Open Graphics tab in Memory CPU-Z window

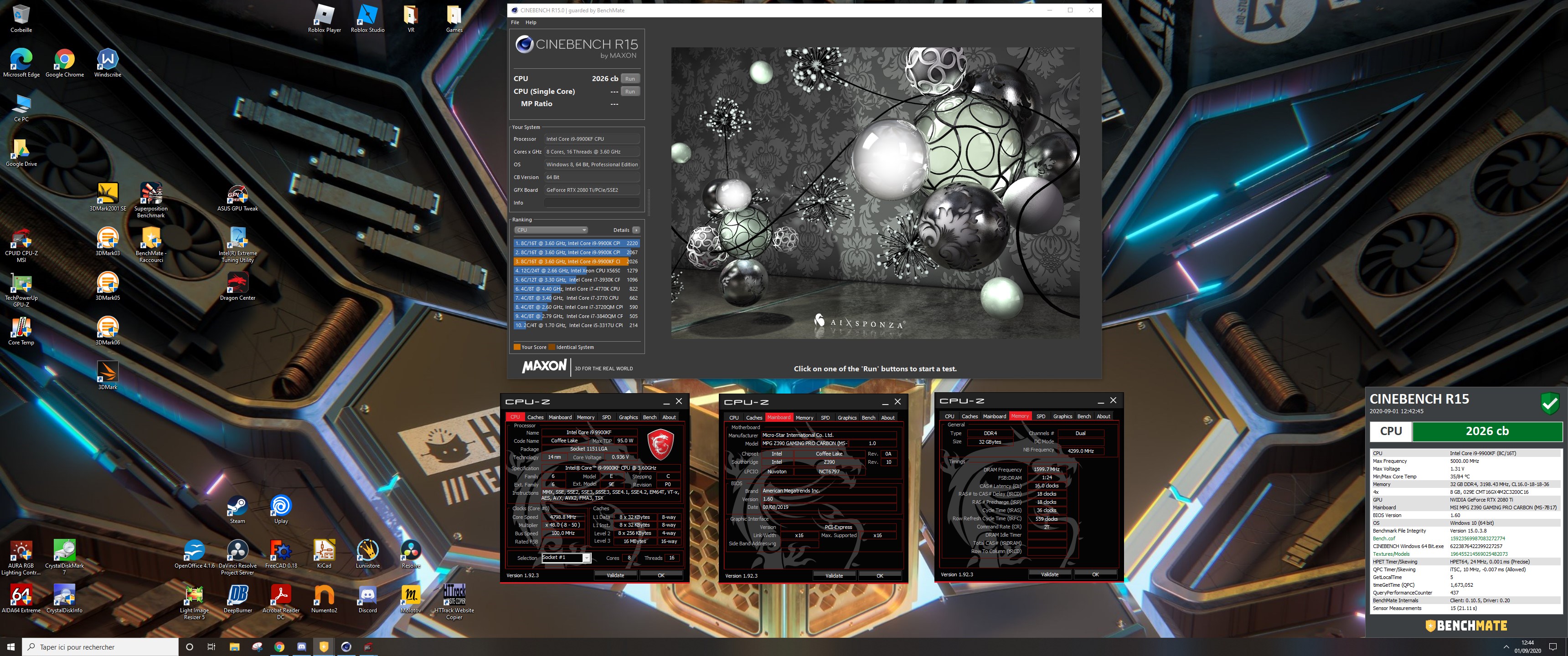1062,416
